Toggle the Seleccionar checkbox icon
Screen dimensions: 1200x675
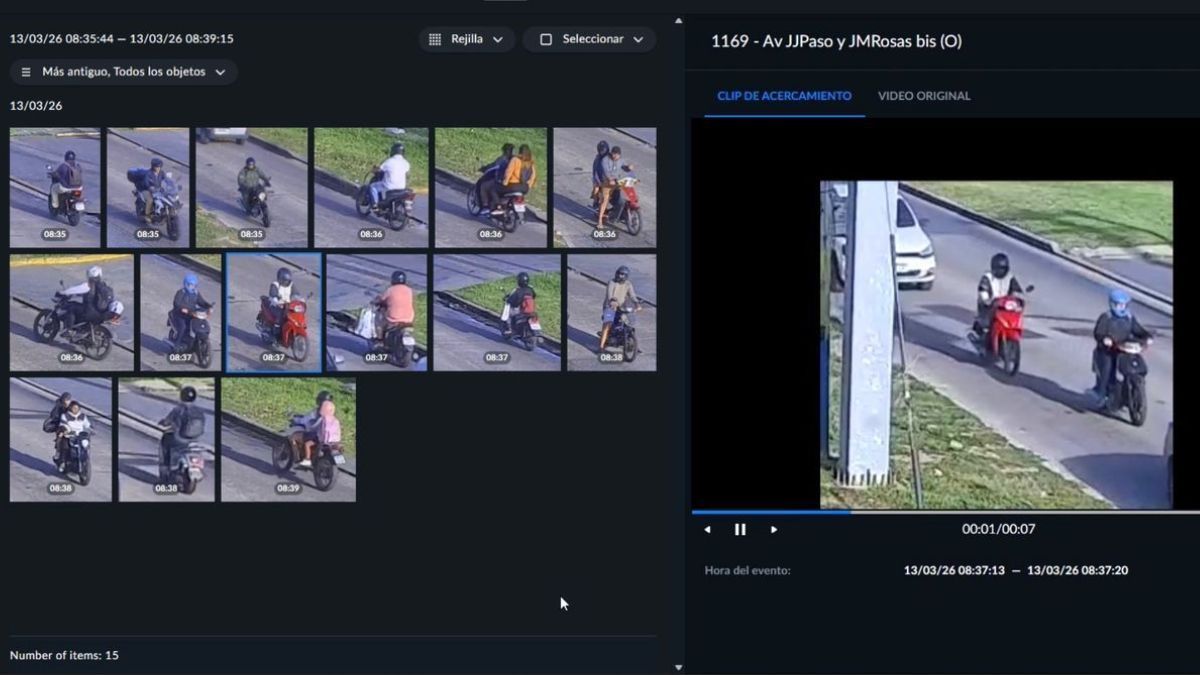545,39
